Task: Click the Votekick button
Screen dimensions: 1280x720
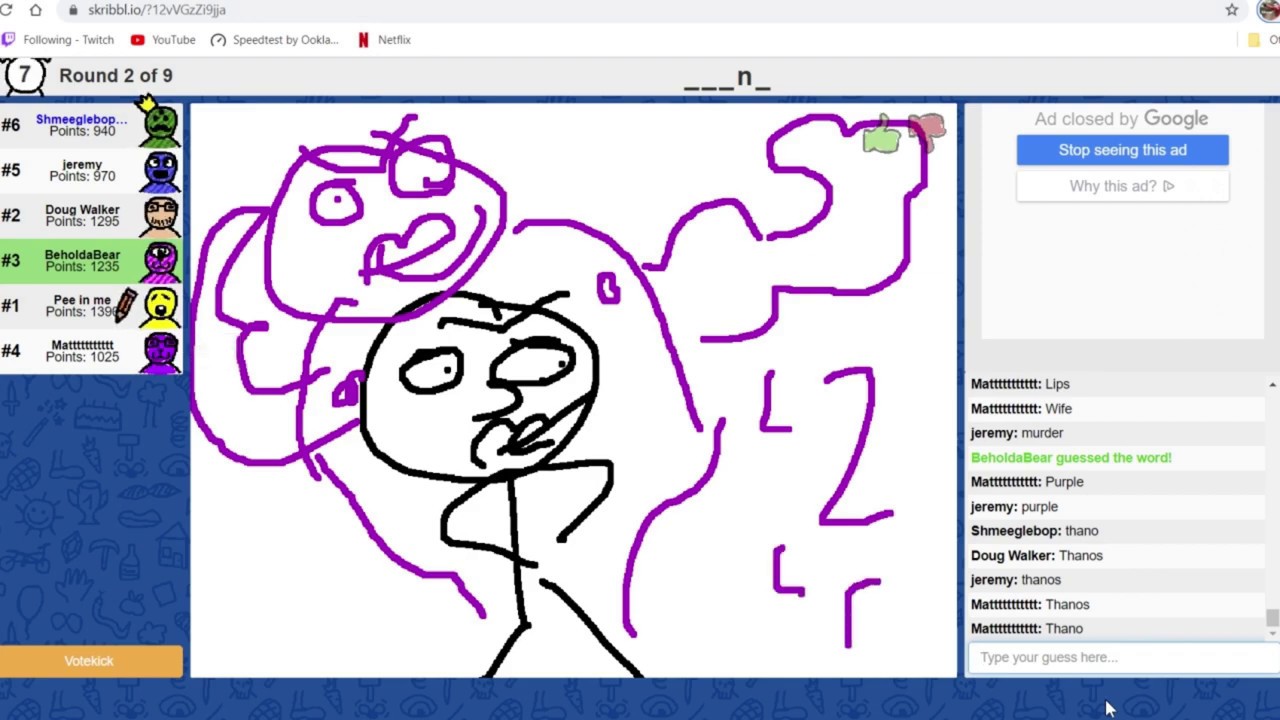Action: [91, 661]
